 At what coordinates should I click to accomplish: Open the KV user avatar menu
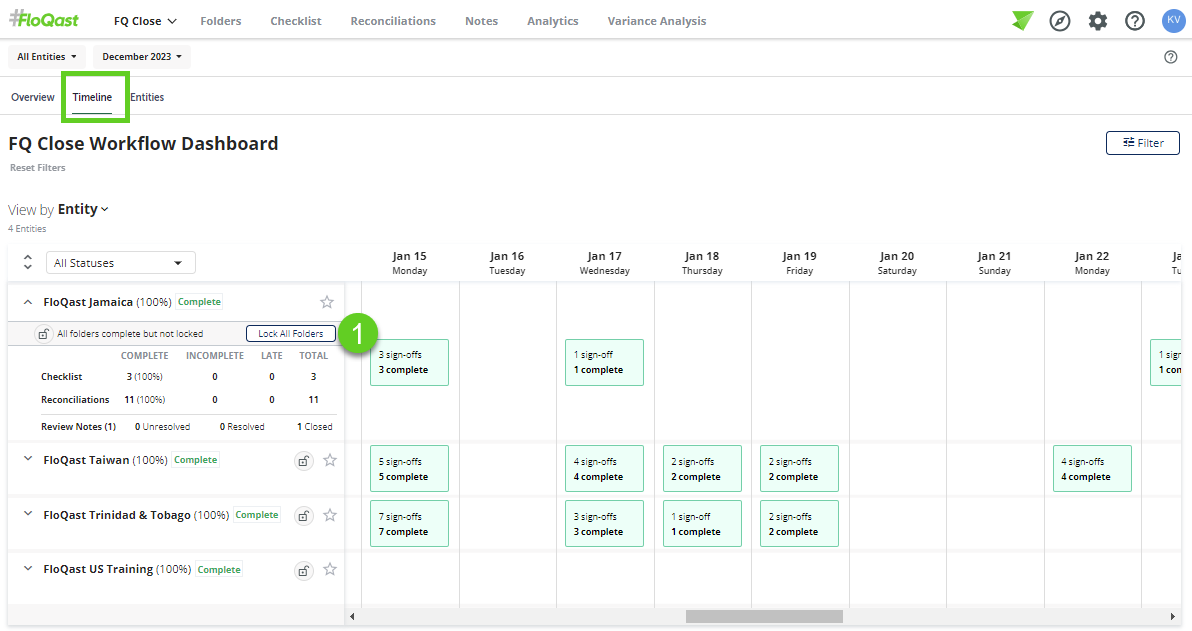pos(1173,21)
